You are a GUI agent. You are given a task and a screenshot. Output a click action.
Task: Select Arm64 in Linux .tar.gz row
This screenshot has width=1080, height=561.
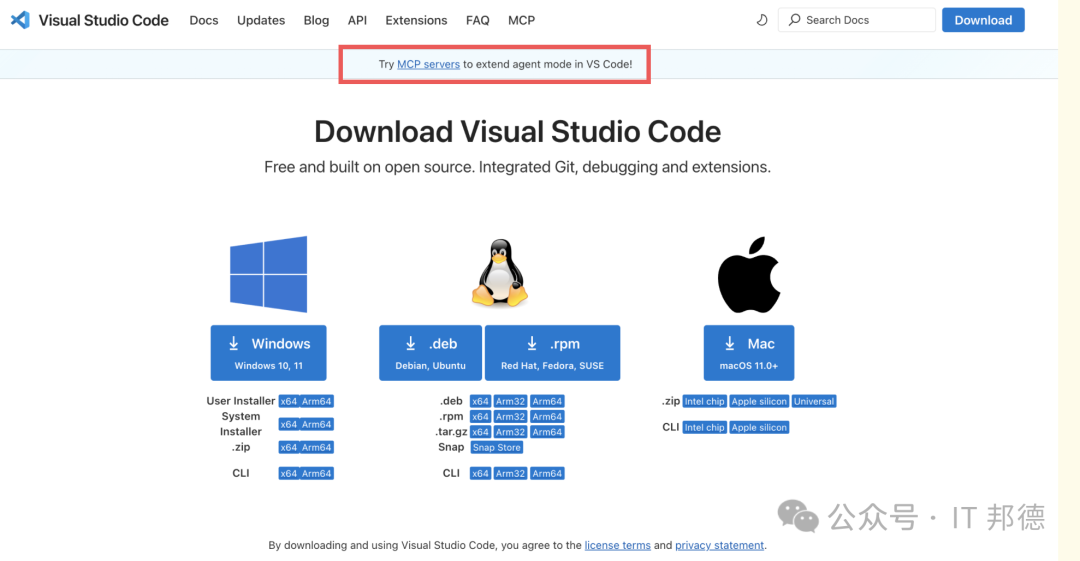pyautogui.click(x=547, y=432)
